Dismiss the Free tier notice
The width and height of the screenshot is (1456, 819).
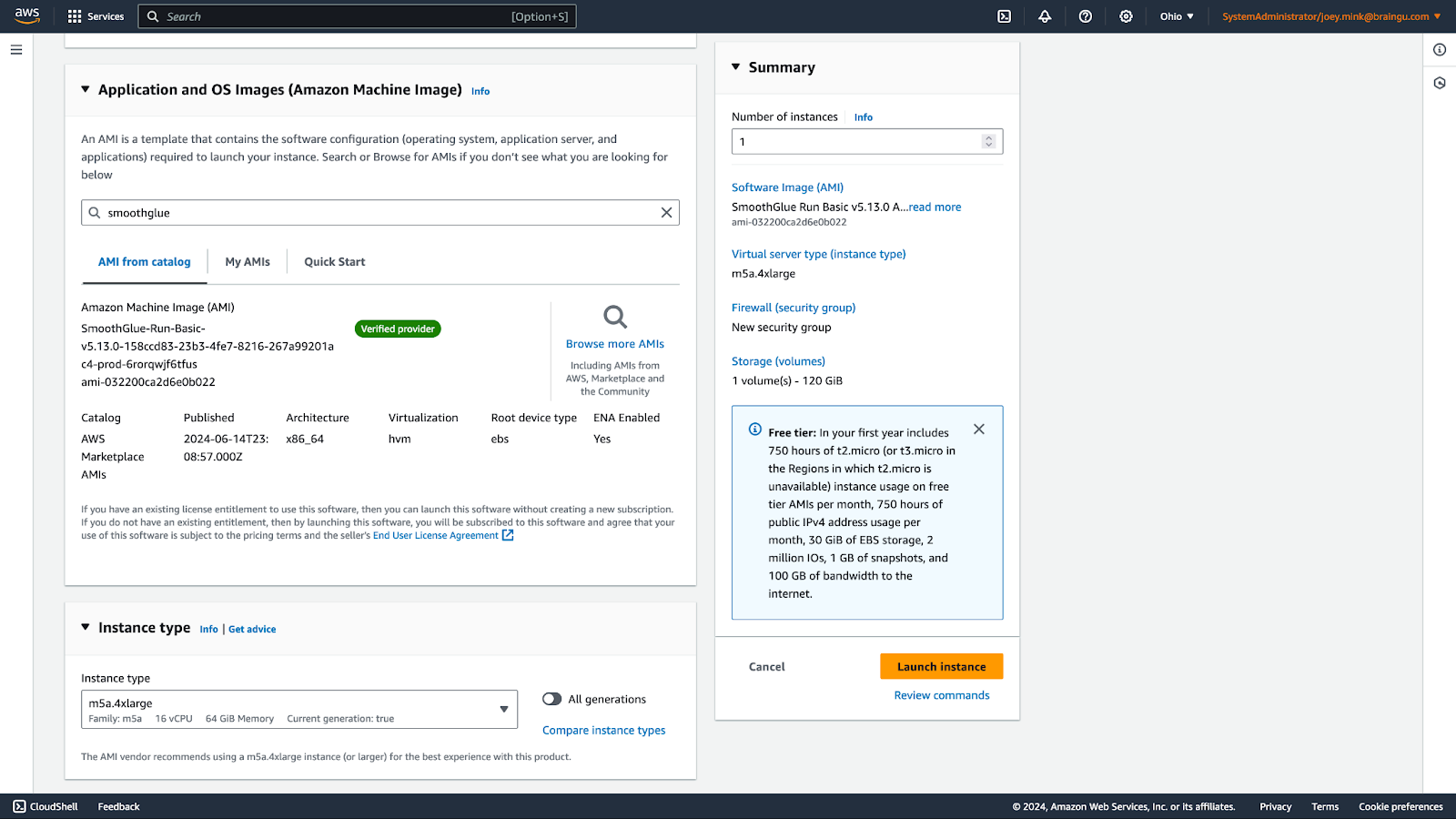coord(979,430)
